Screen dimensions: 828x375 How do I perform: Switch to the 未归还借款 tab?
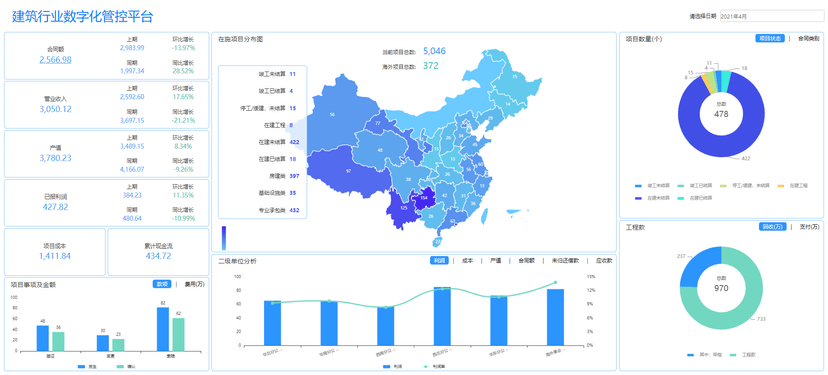566,260
